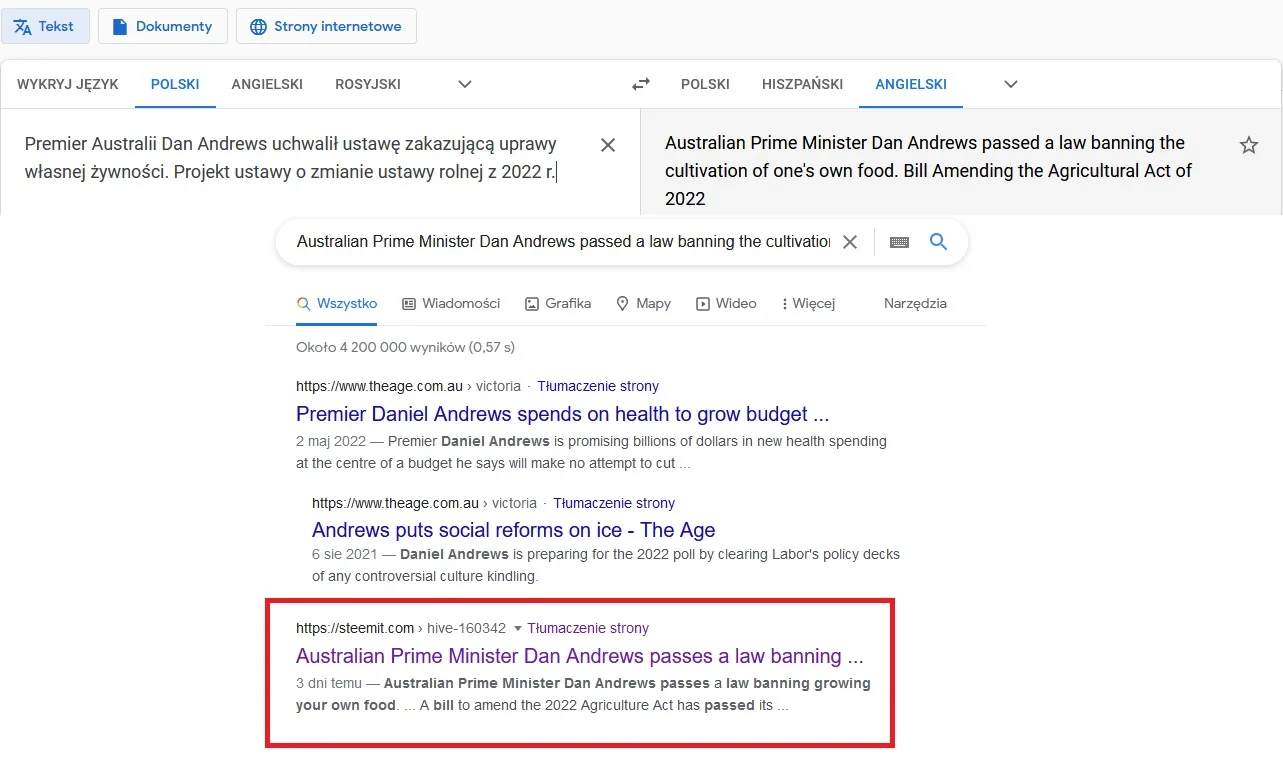
Task: Select POLSKI as target language
Action: (x=705, y=84)
